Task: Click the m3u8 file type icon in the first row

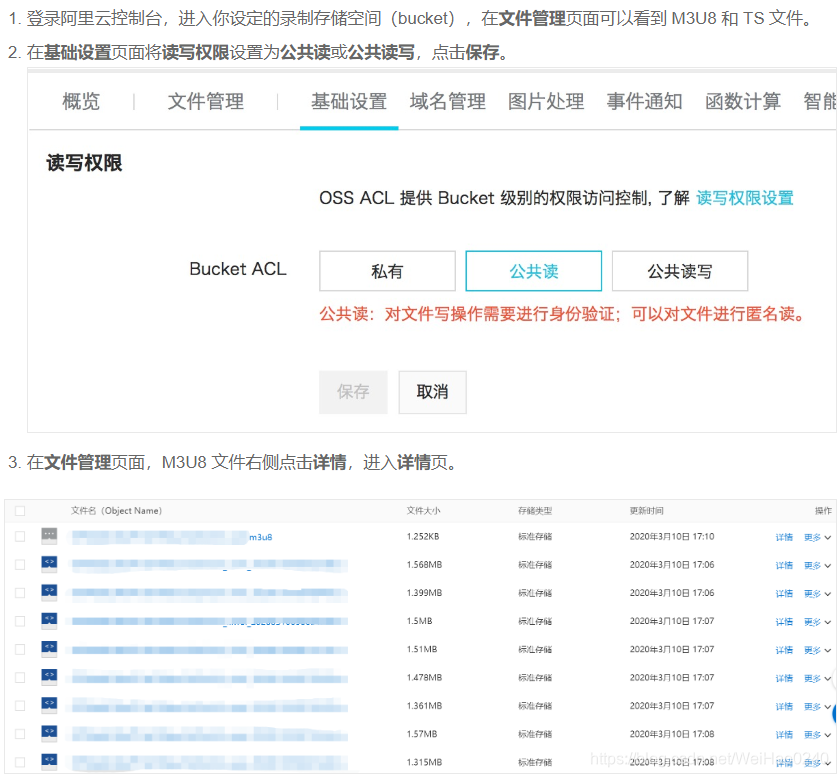Action: coord(48,536)
